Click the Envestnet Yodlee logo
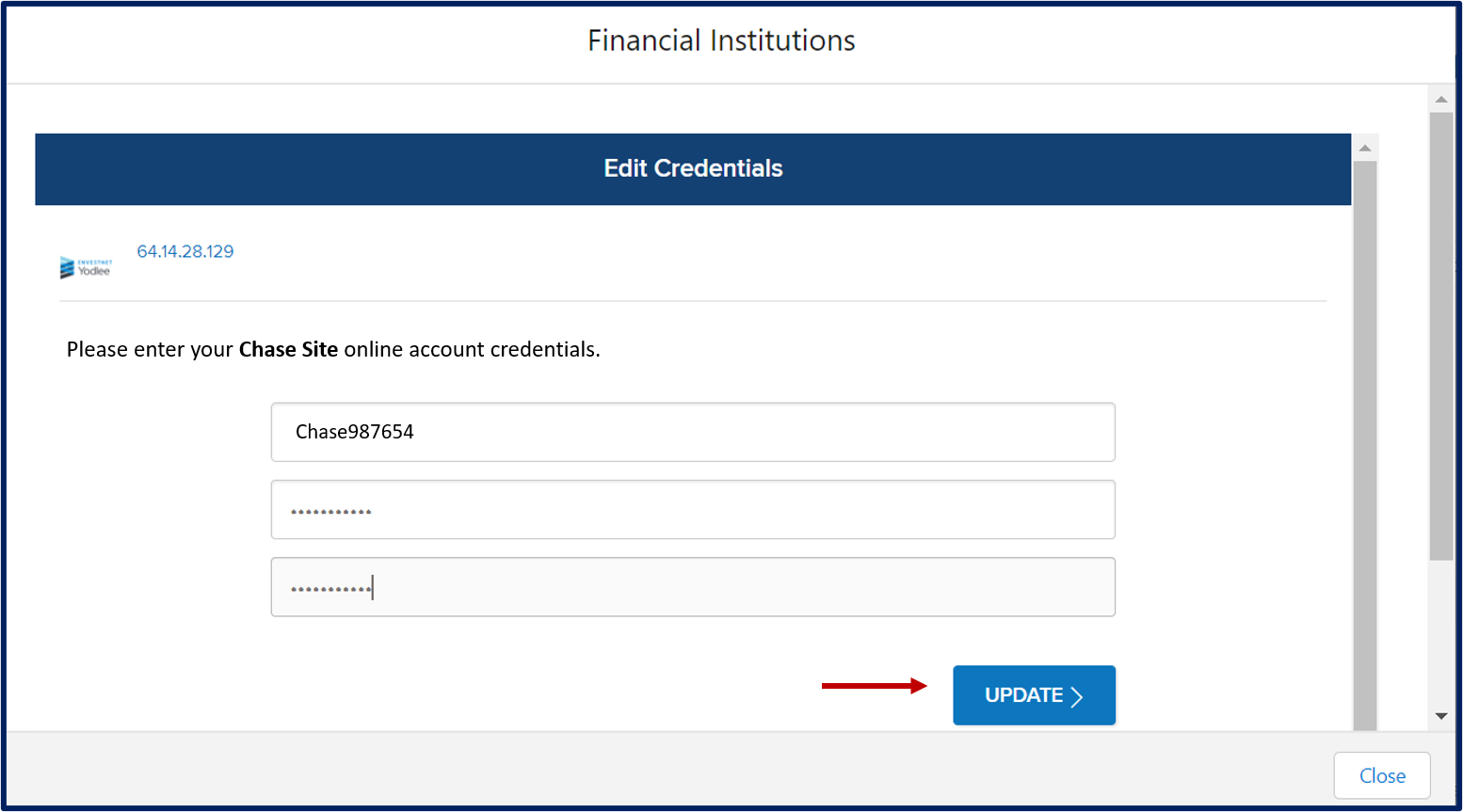Image resolution: width=1463 pixels, height=812 pixels. point(86,267)
